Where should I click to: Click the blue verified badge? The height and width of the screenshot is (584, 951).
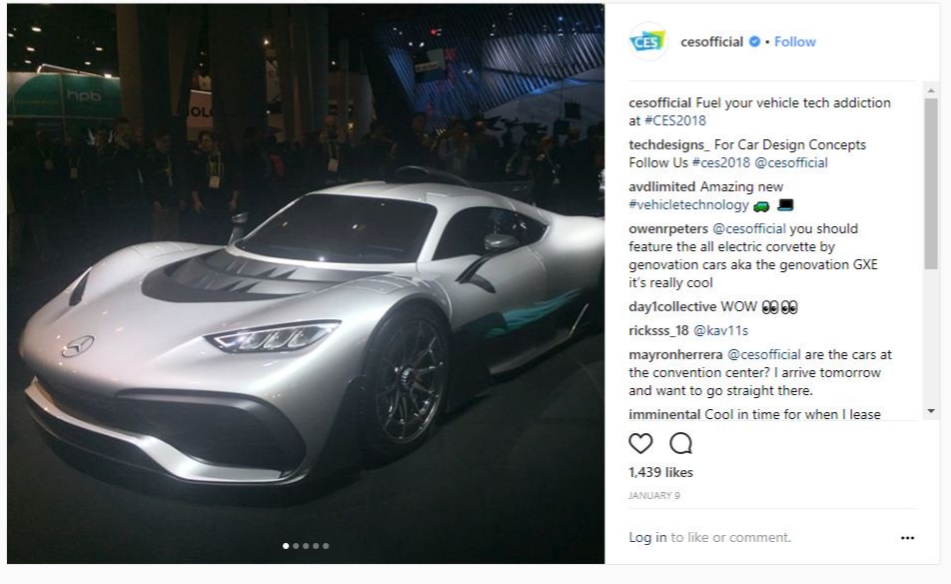754,41
